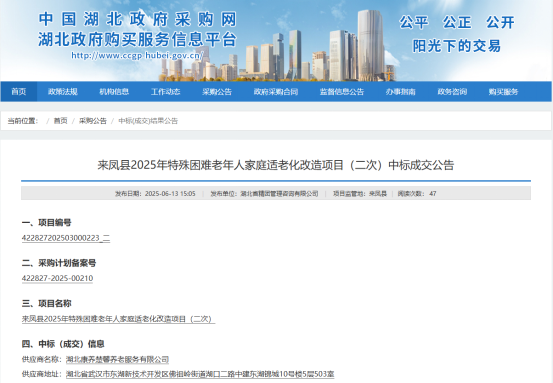Open 采购公告 from the navigation bar

tap(217, 92)
